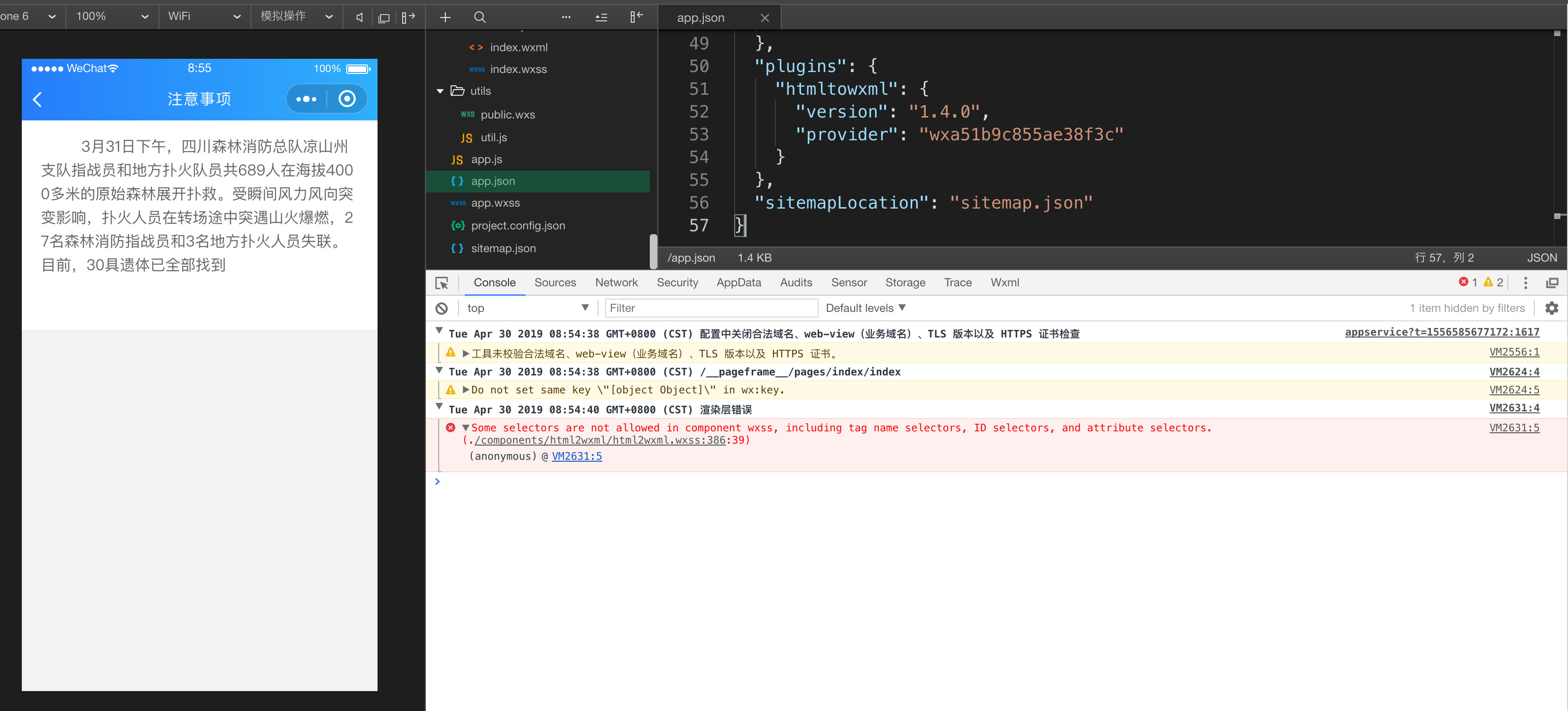Collapse the red error message triangle
The height and width of the screenshot is (711, 1568).
pyautogui.click(x=466, y=428)
